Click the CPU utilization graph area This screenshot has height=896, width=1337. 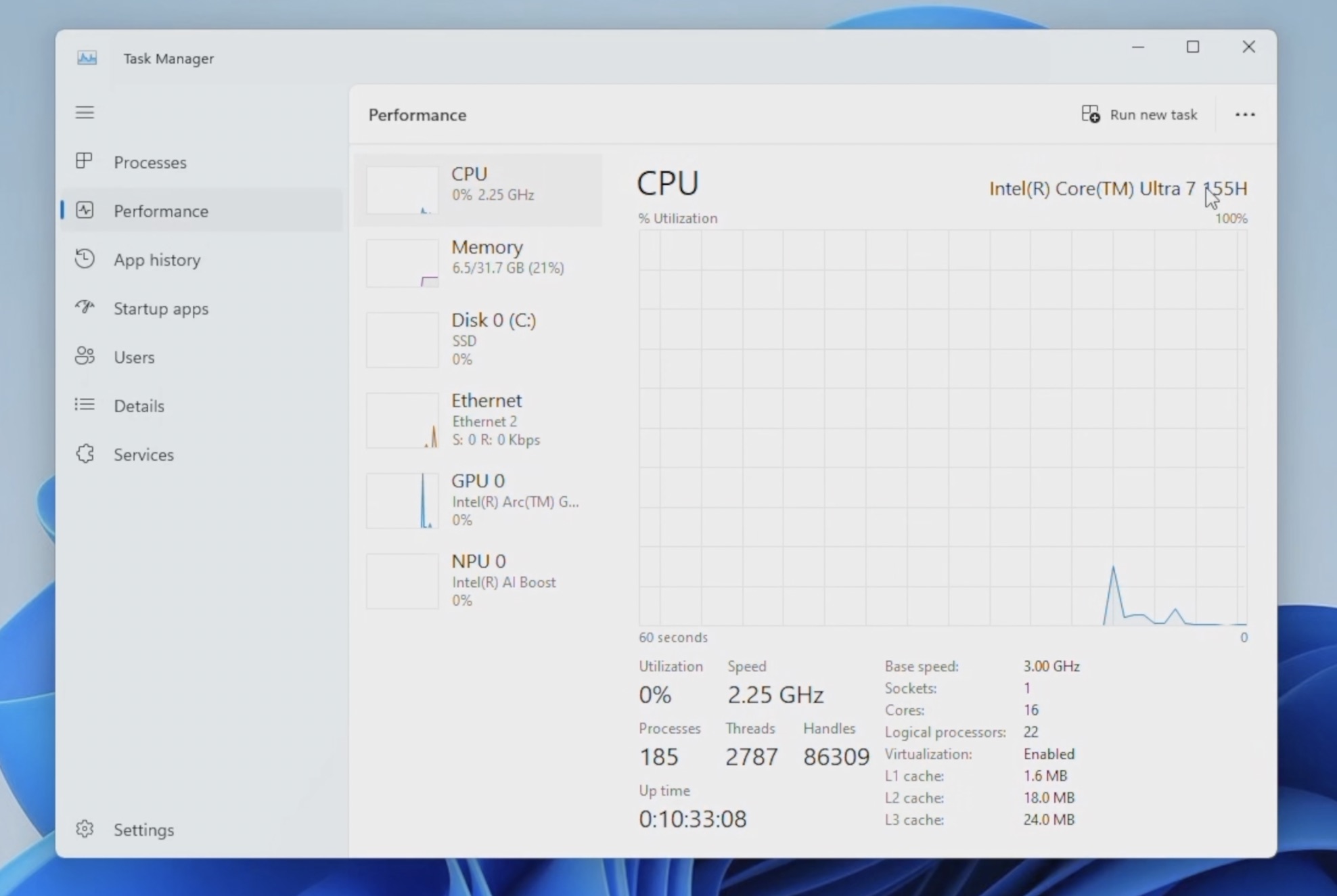click(942, 427)
